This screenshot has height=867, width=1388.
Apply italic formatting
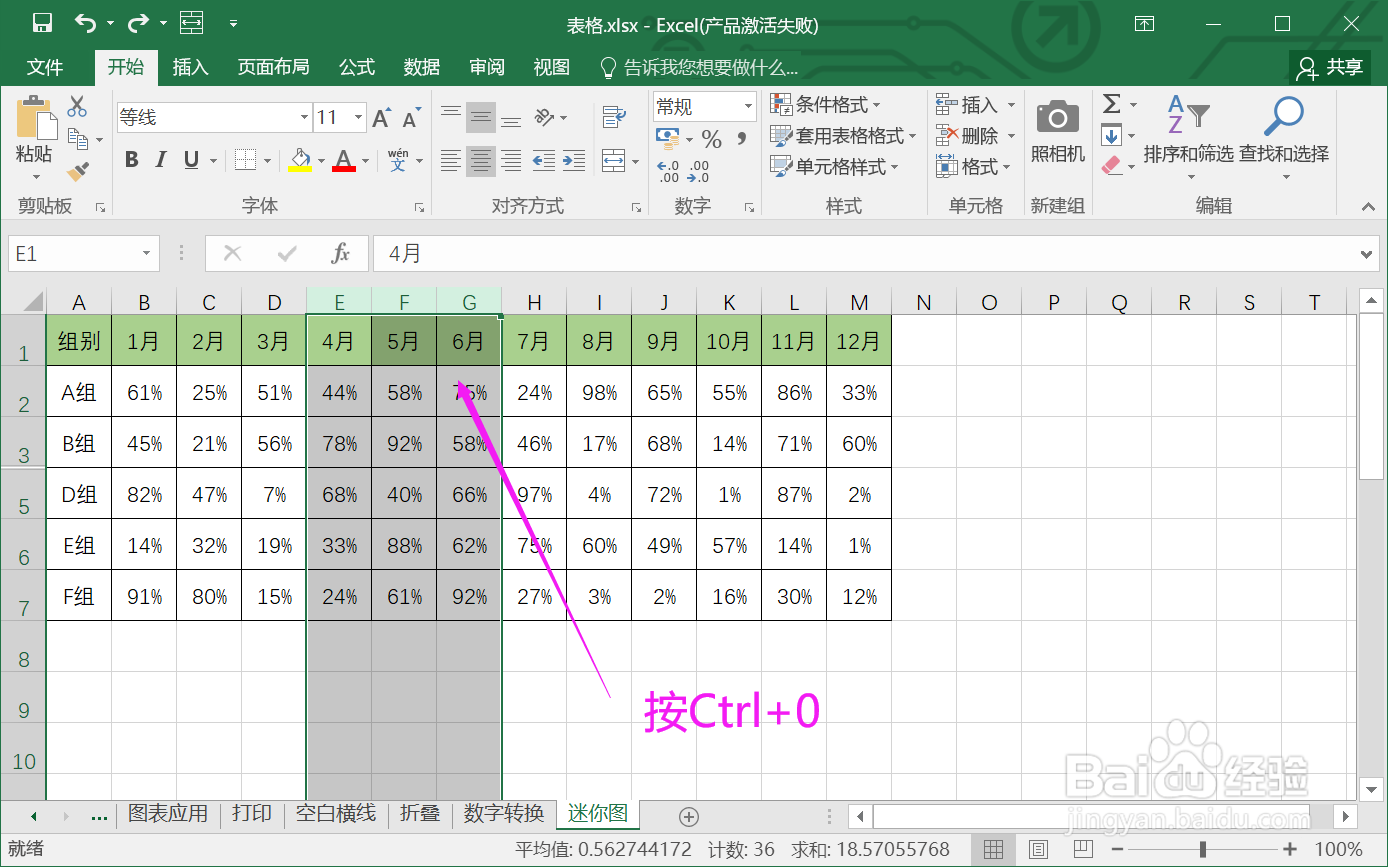click(x=160, y=159)
